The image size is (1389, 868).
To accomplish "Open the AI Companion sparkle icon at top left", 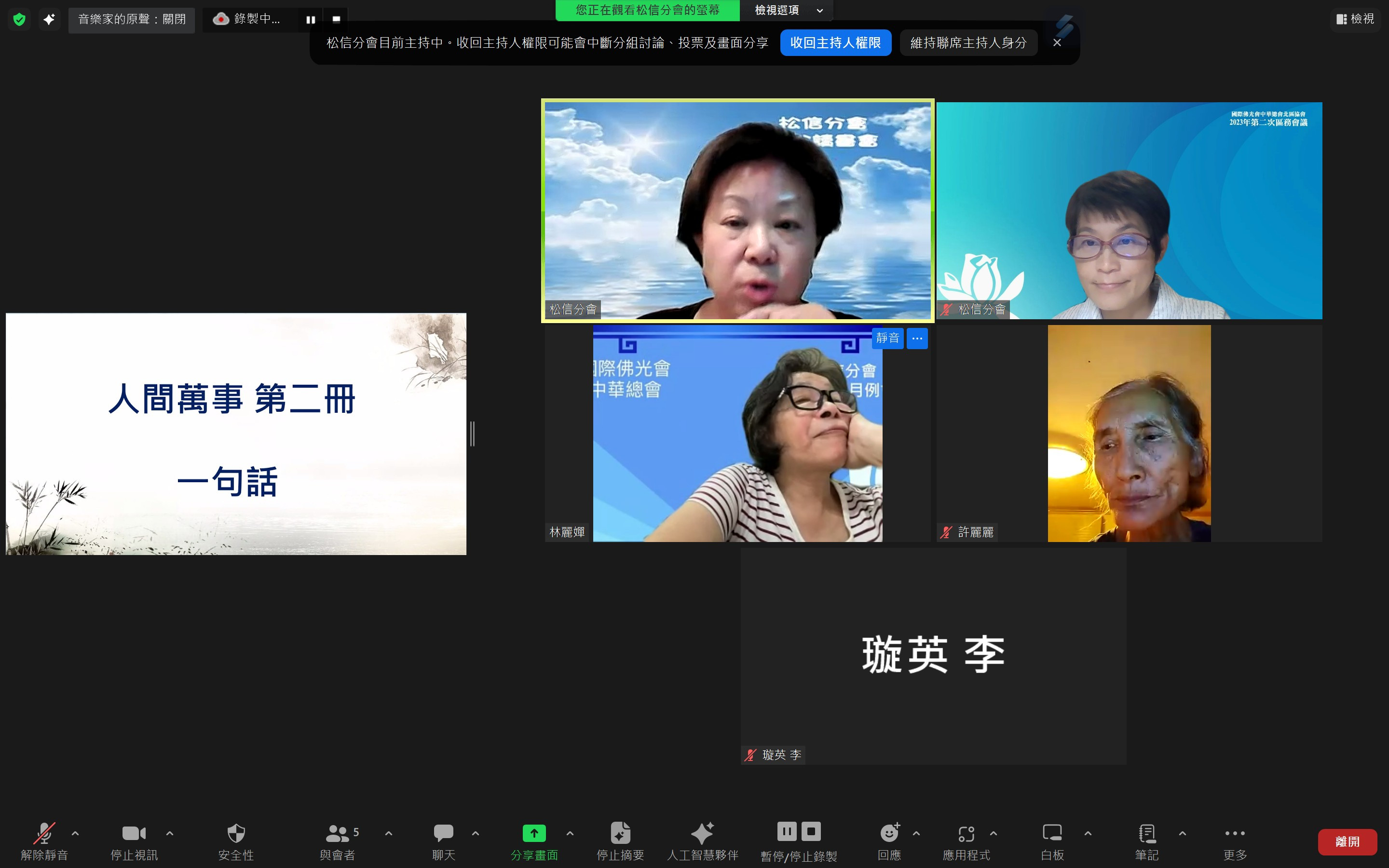I will coord(49,19).
